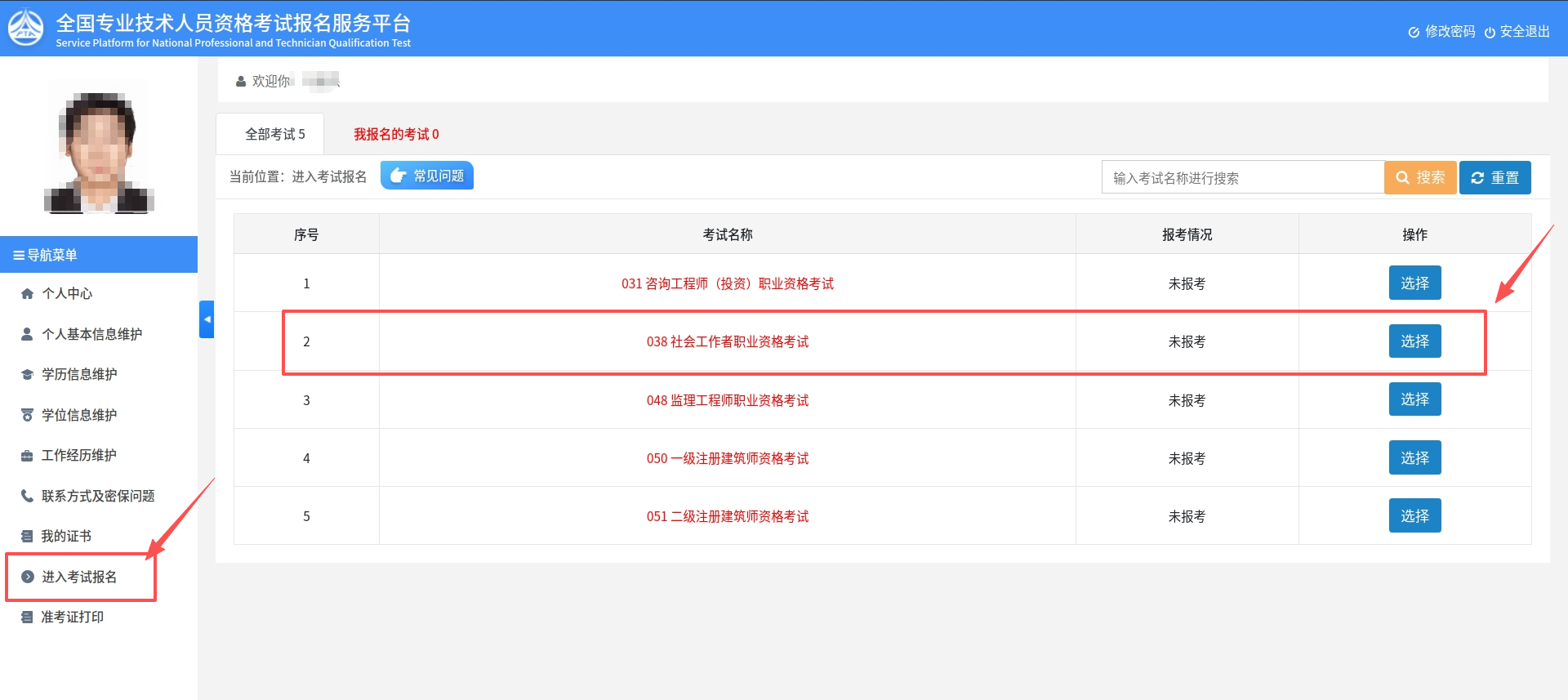Image resolution: width=1568 pixels, height=700 pixels.
Task: Switch to the 我报名的考试 tab
Action: pyautogui.click(x=396, y=134)
